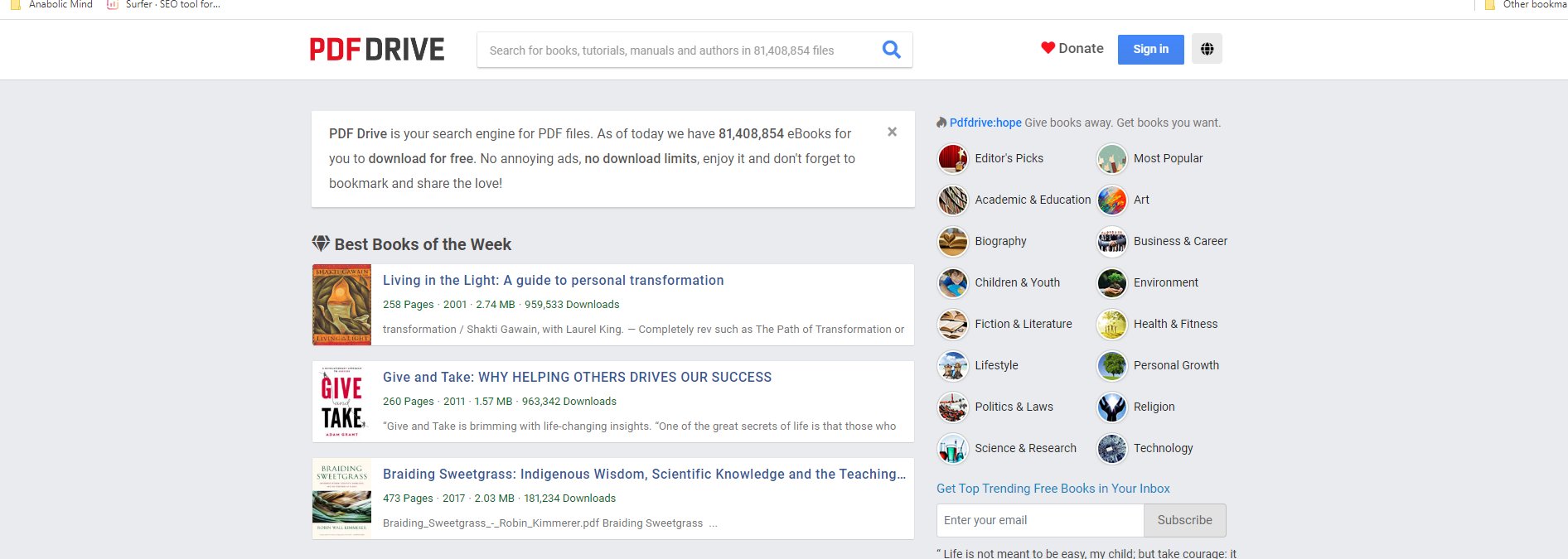
Task: Open the Most Popular text link
Action: [1168, 158]
